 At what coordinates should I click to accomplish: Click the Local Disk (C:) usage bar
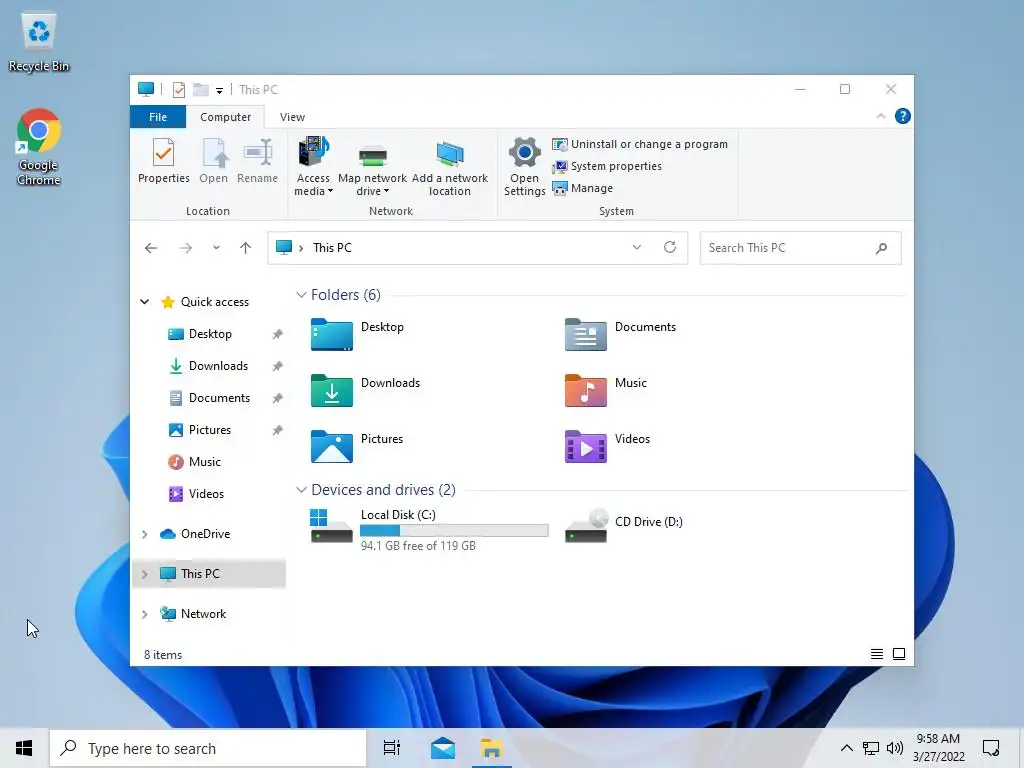pyautogui.click(x=455, y=531)
